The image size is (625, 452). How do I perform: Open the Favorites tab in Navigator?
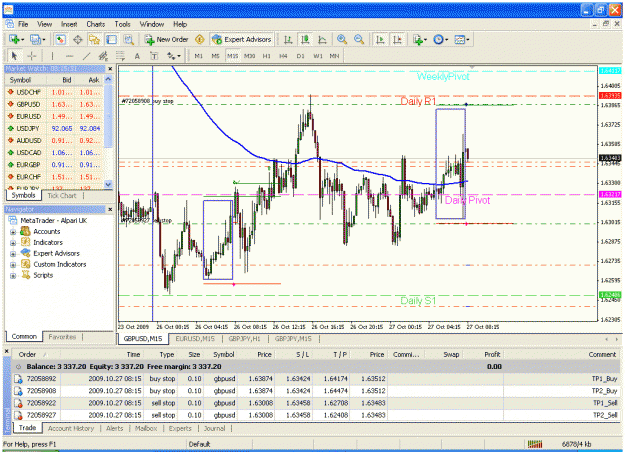pos(62,337)
